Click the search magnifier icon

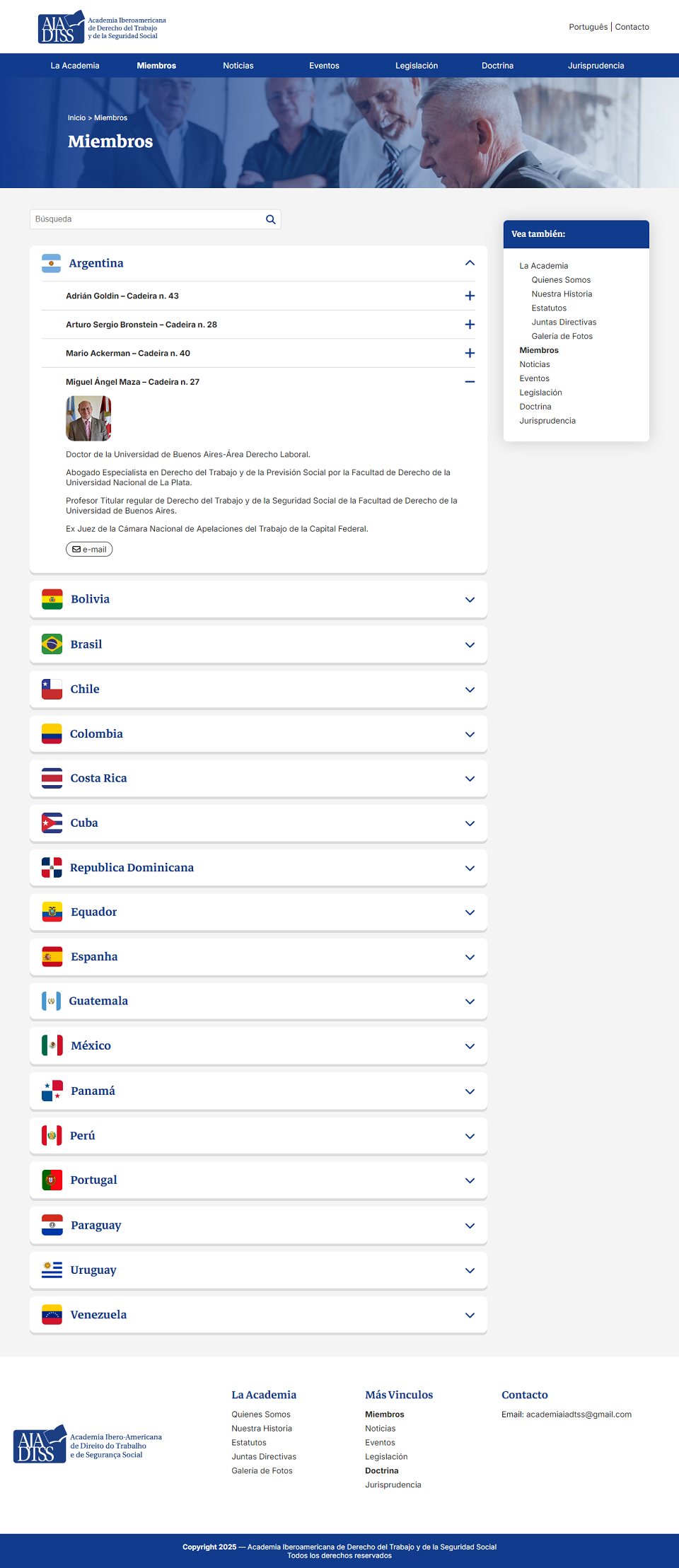tap(270, 219)
